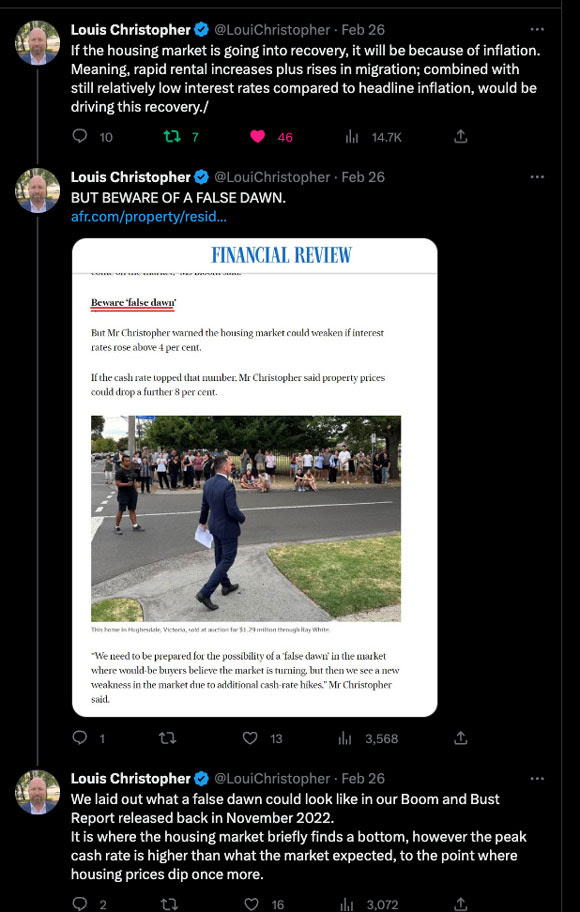Reply to the Boom and Bust Report tweet
The image size is (580, 912).
[80, 904]
